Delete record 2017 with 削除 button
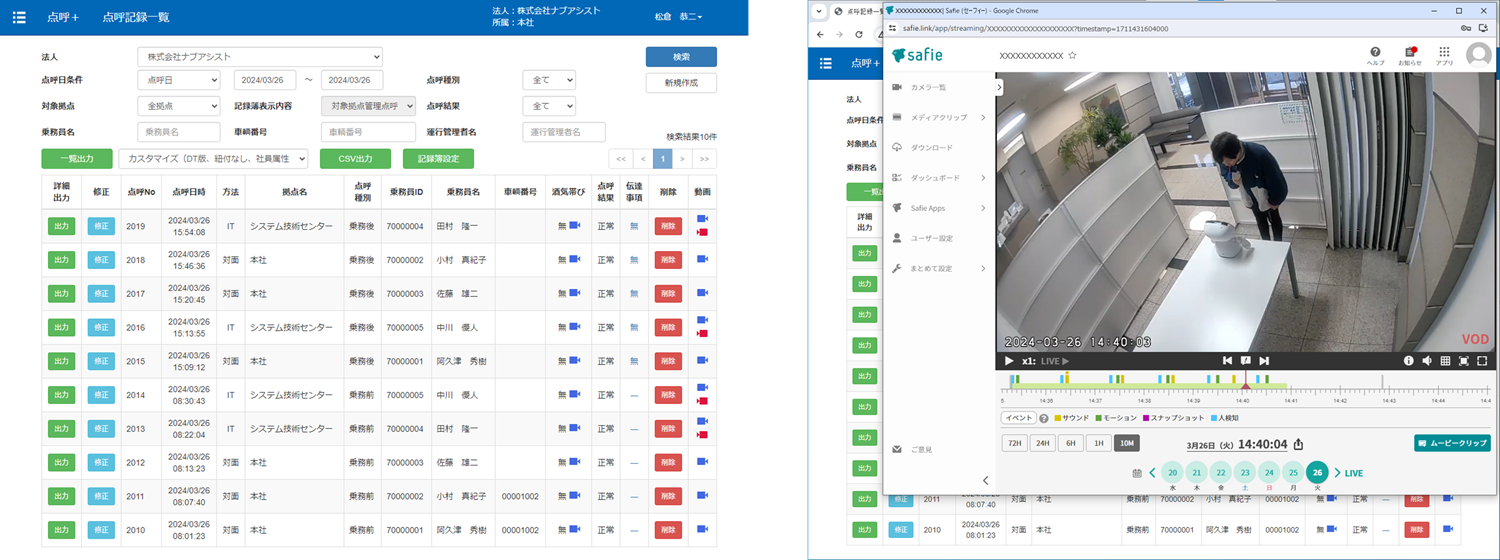Screen dimensions: 1500x560 pos(668,294)
